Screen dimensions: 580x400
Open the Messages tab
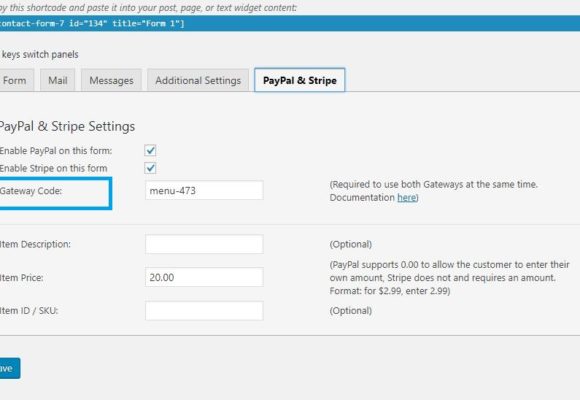pos(111,80)
